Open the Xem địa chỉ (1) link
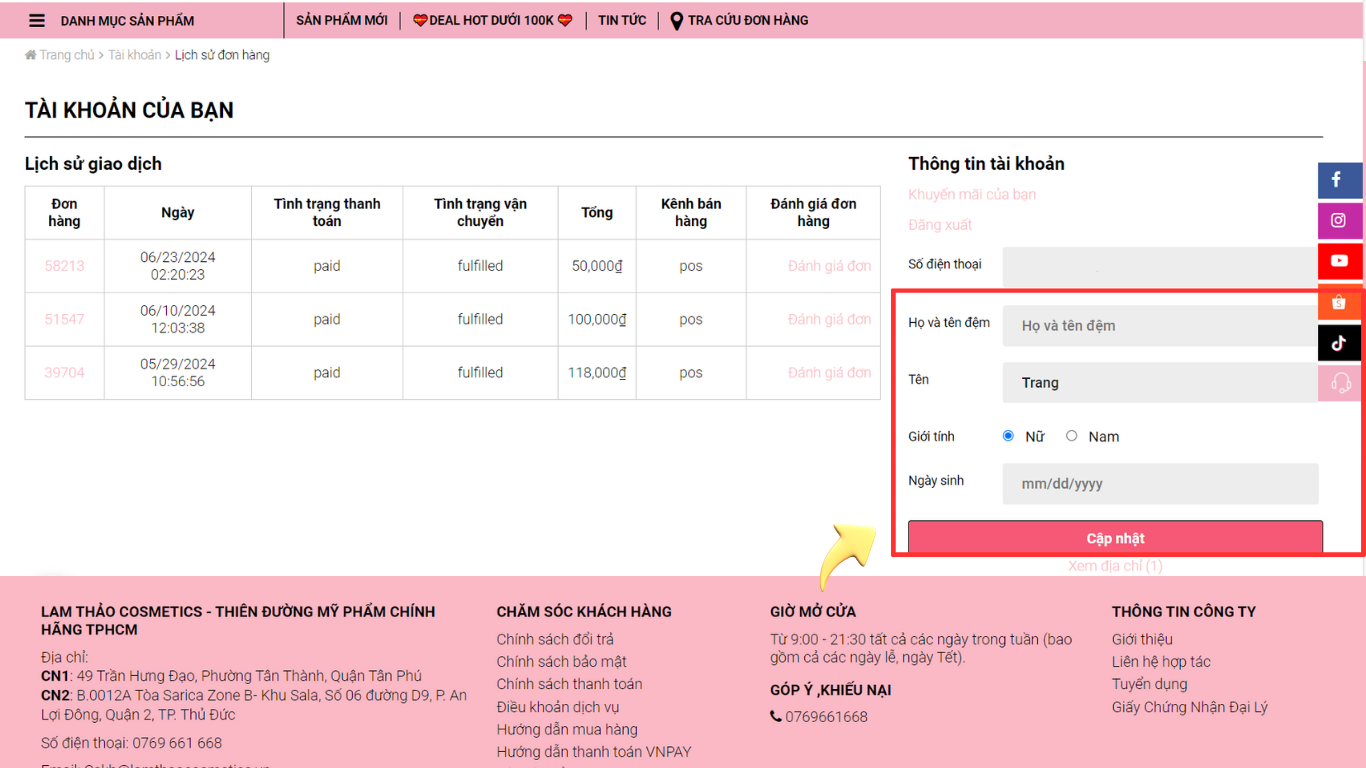 pos(1115,566)
